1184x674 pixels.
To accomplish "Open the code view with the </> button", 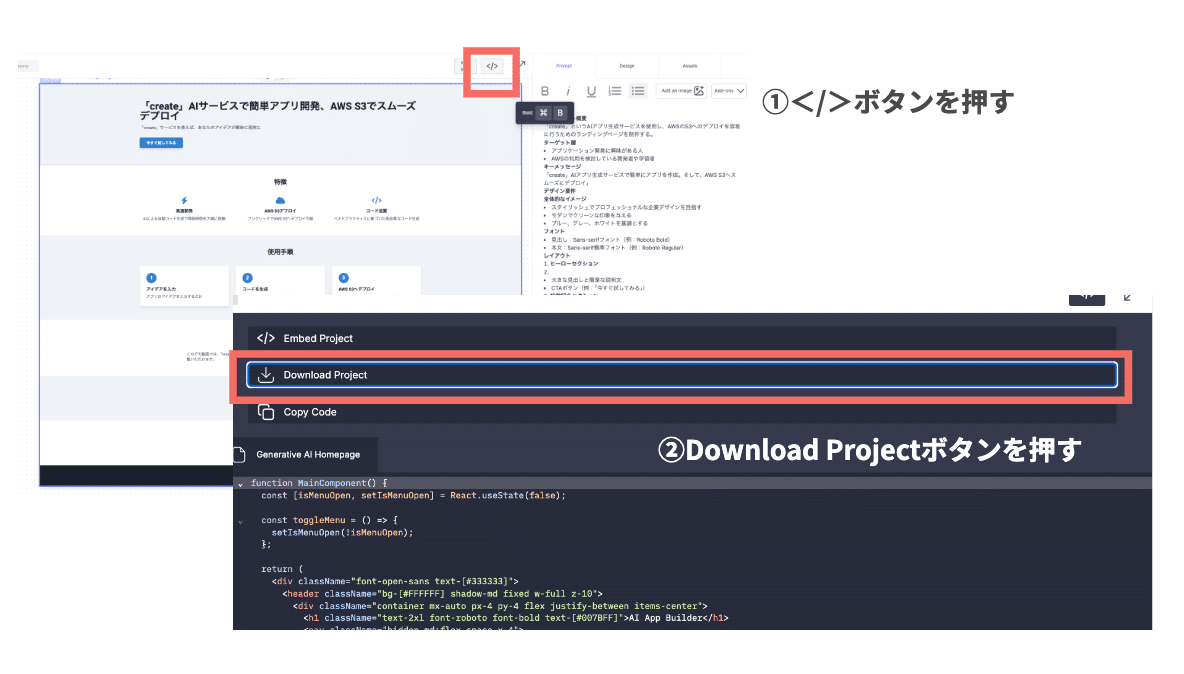I will [492, 66].
